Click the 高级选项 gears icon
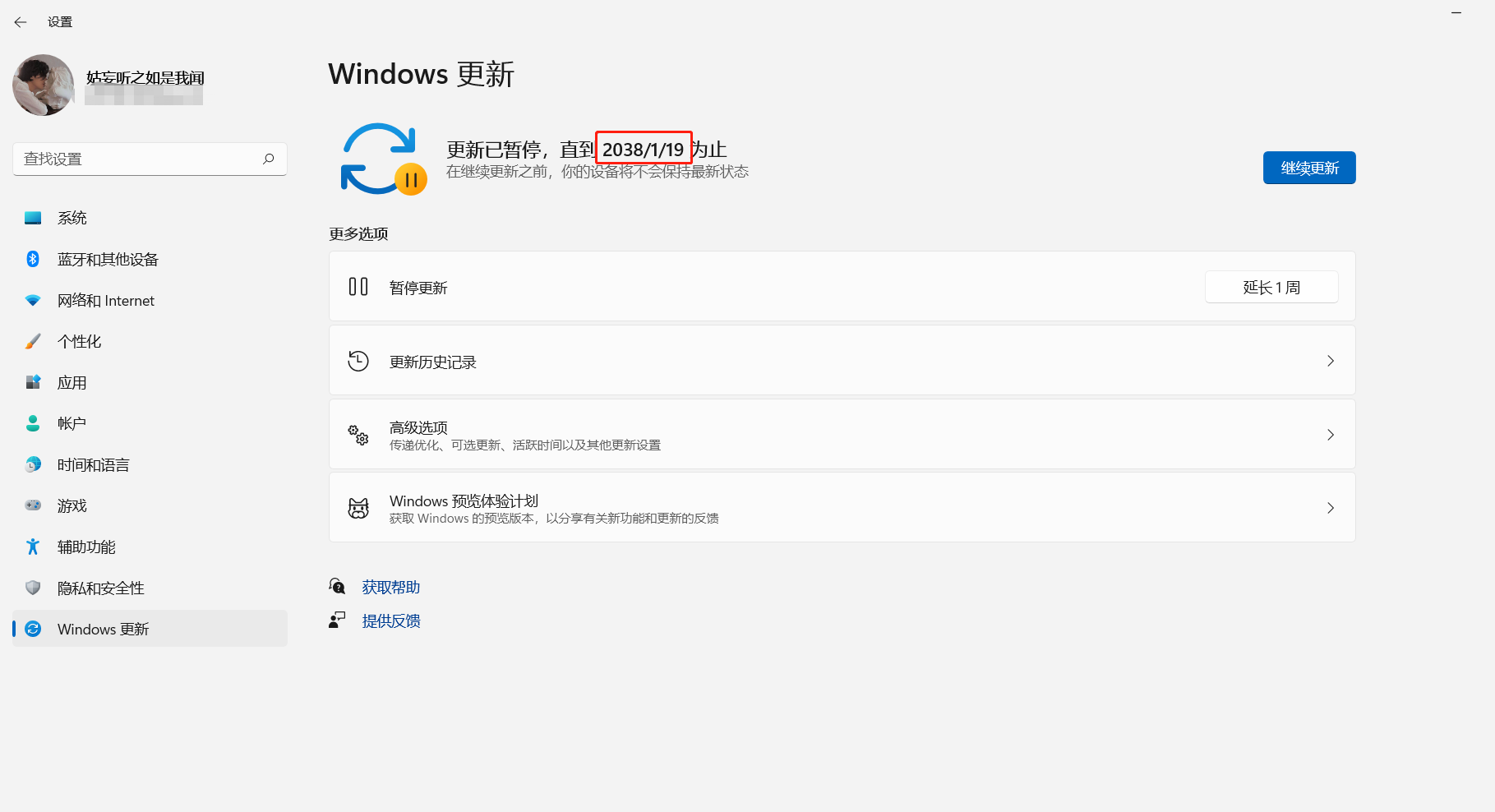This screenshot has height=812, width=1495. (358, 435)
